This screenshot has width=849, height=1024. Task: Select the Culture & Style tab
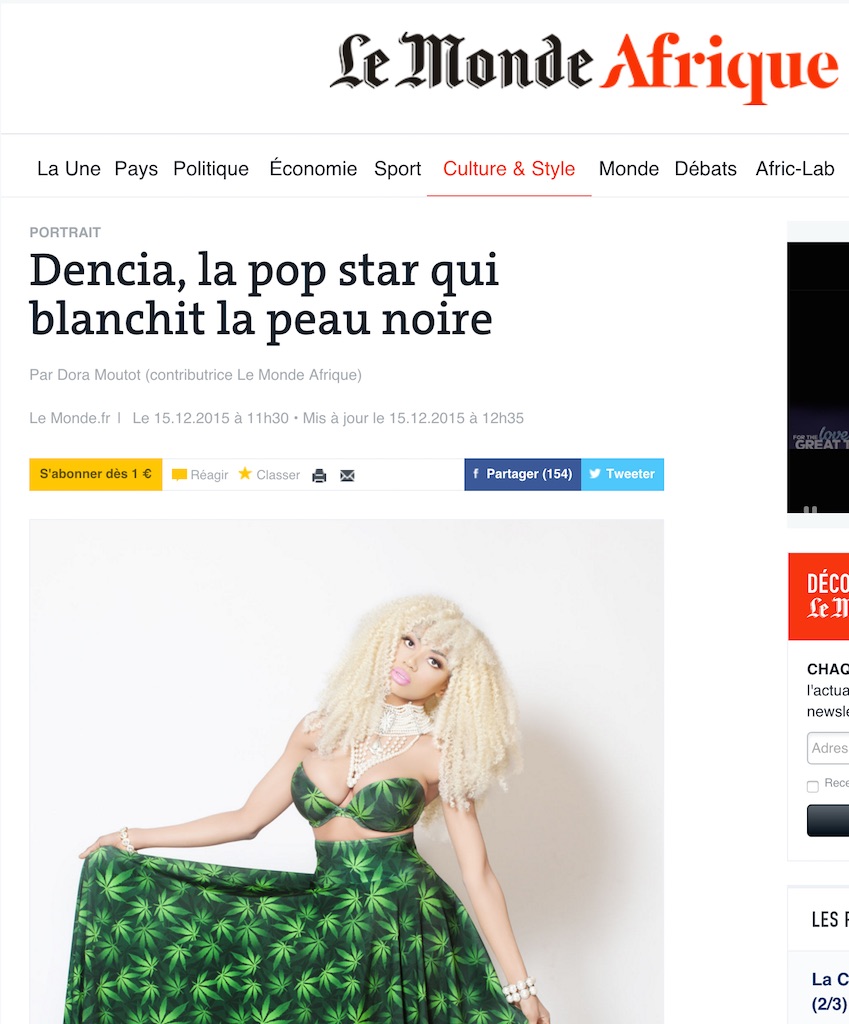509,168
